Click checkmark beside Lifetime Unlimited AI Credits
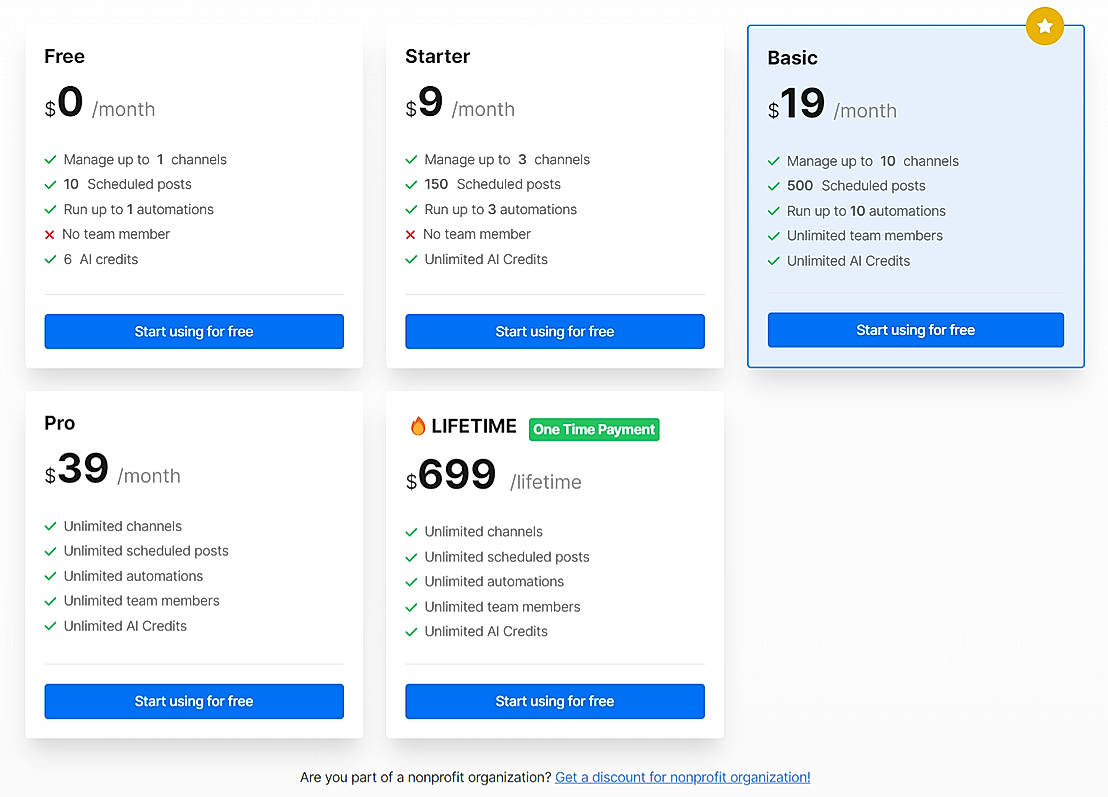 coord(411,632)
